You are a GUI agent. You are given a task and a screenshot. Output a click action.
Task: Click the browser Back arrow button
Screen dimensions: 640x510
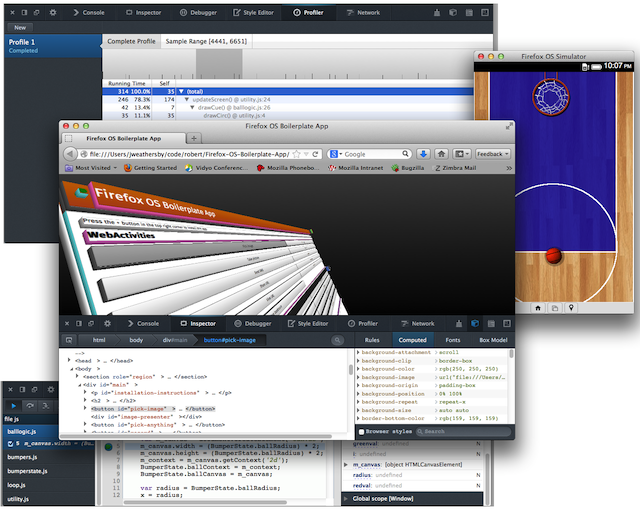pos(70,154)
